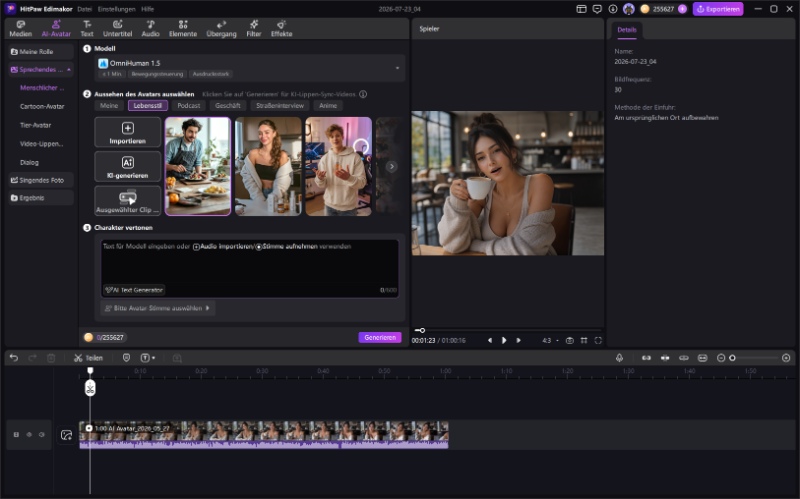Select the chef cooking avatar thumbnail

(198, 166)
